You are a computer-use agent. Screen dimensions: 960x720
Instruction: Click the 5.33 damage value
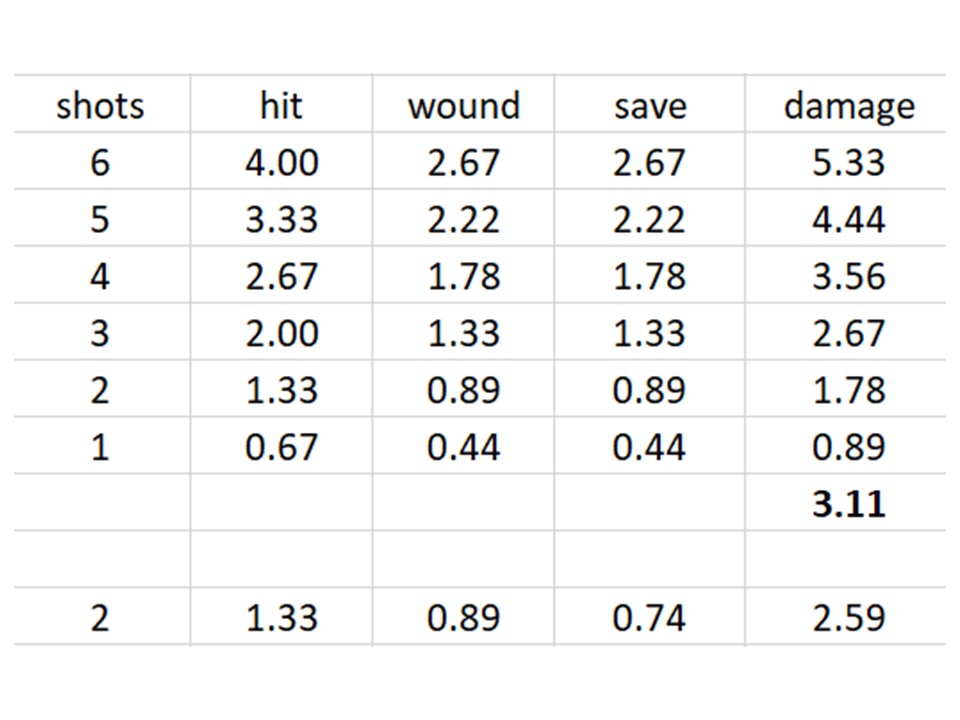point(848,162)
